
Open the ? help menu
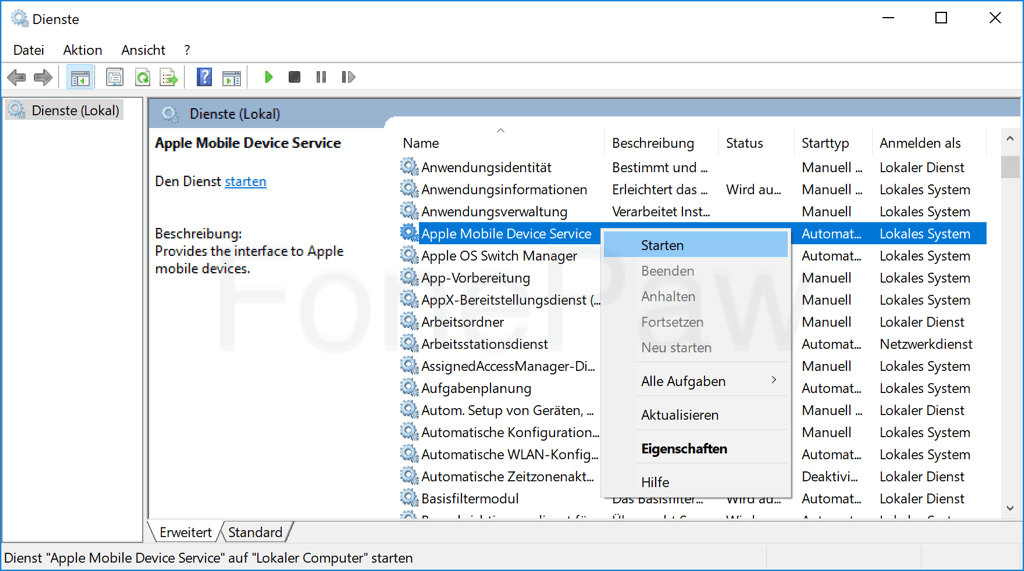(187, 50)
